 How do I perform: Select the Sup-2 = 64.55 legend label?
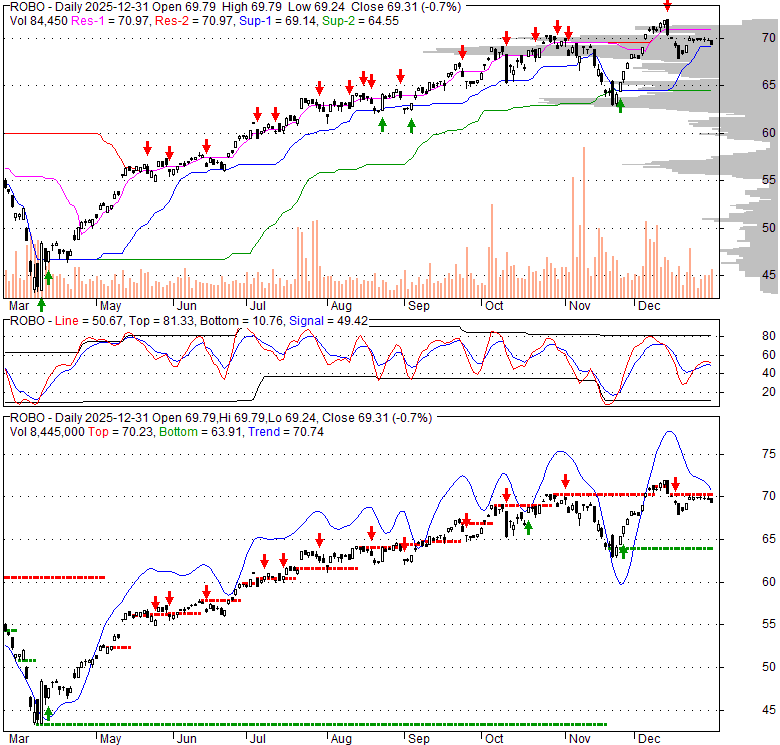[x=360, y=21]
